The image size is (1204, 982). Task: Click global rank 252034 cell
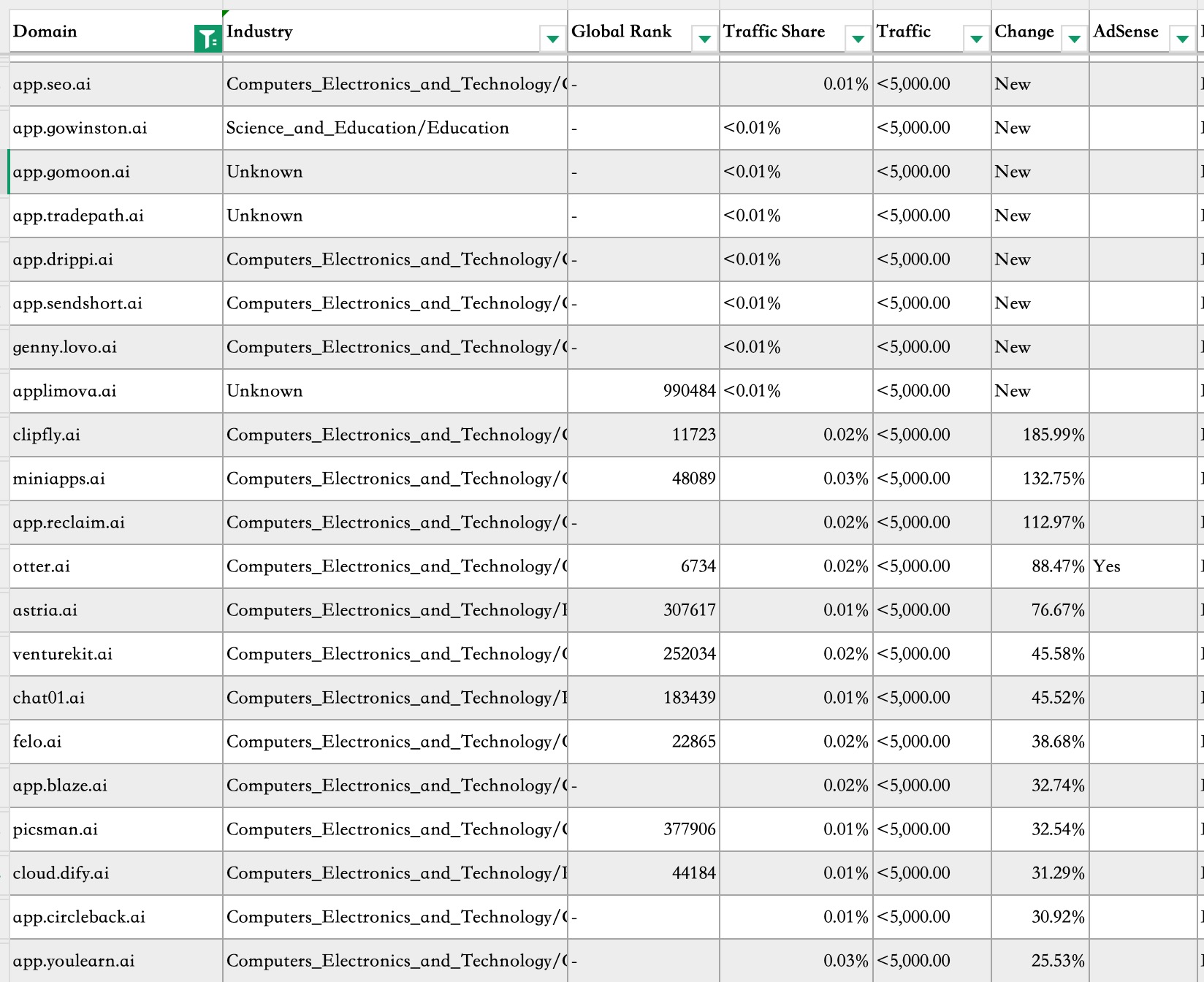pyautogui.click(x=644, y=654)
